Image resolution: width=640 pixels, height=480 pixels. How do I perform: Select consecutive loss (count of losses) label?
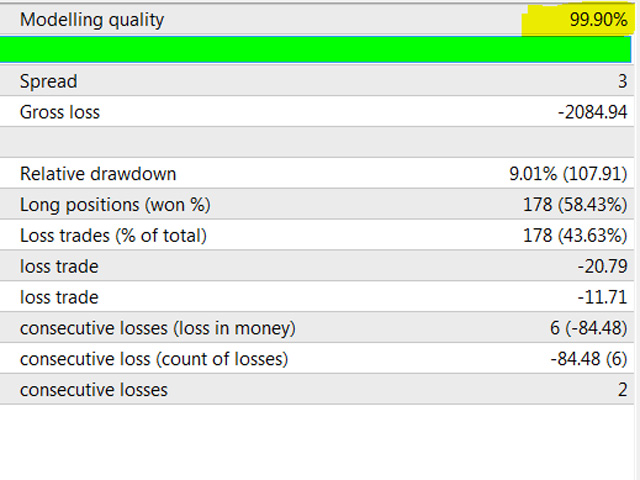[153, 359]
